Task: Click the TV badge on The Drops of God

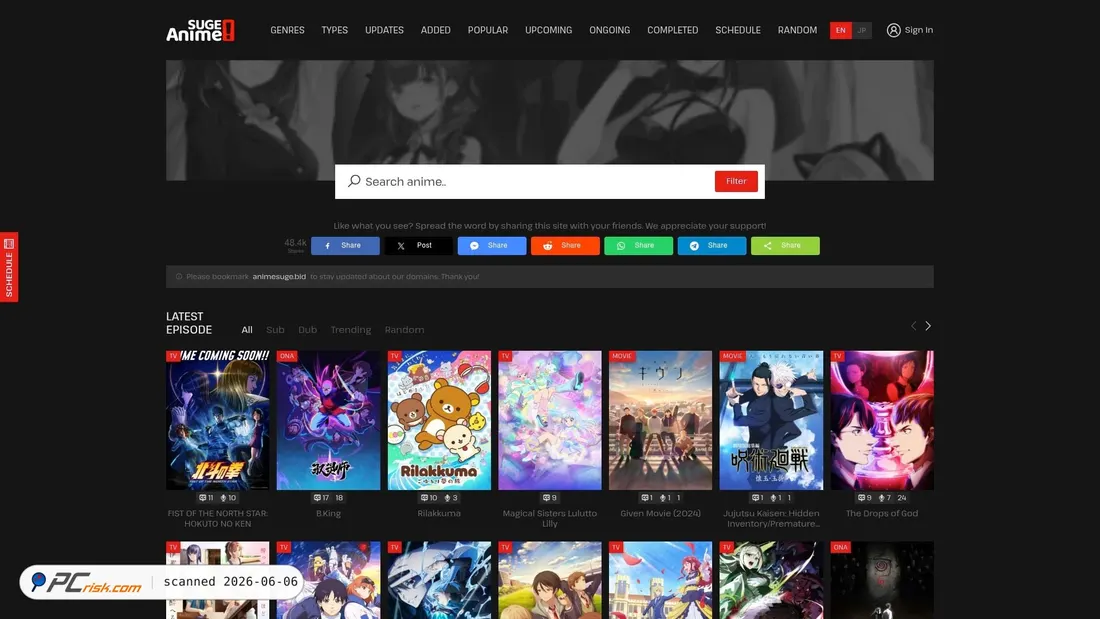Action: [x=837, y=356]
